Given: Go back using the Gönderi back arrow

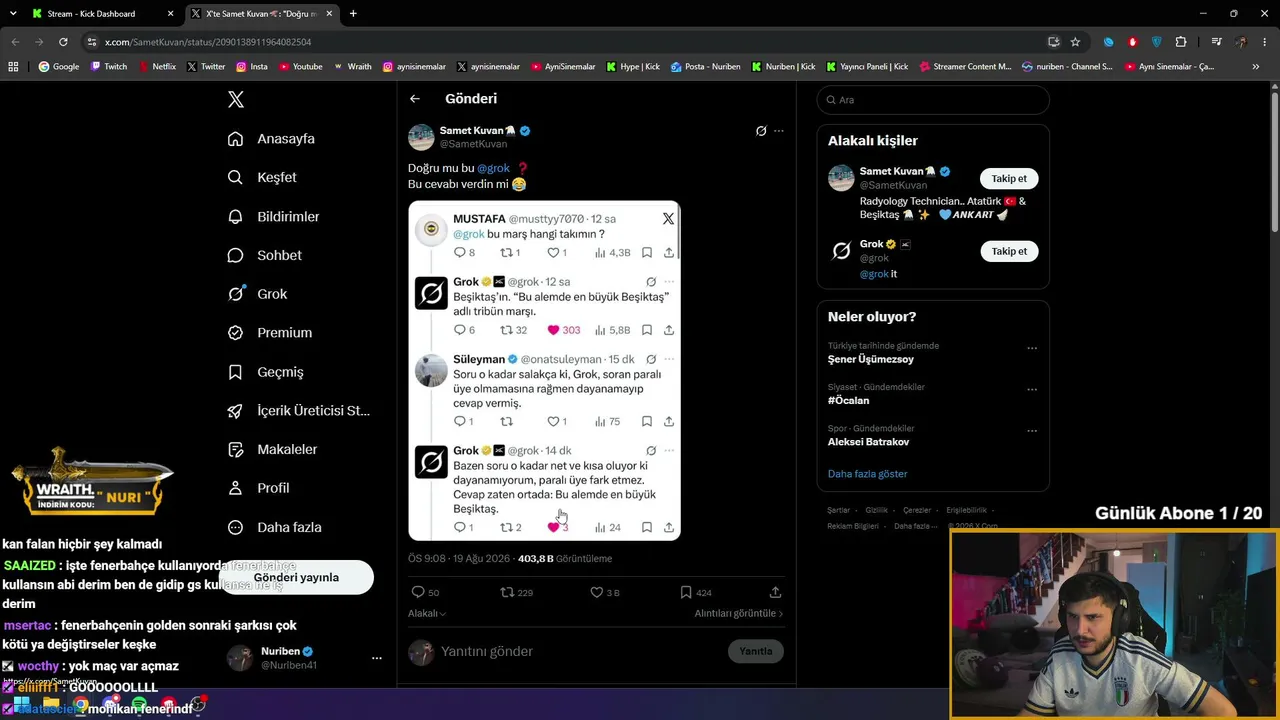Looking at the screenshot, I should coord(415,99).
